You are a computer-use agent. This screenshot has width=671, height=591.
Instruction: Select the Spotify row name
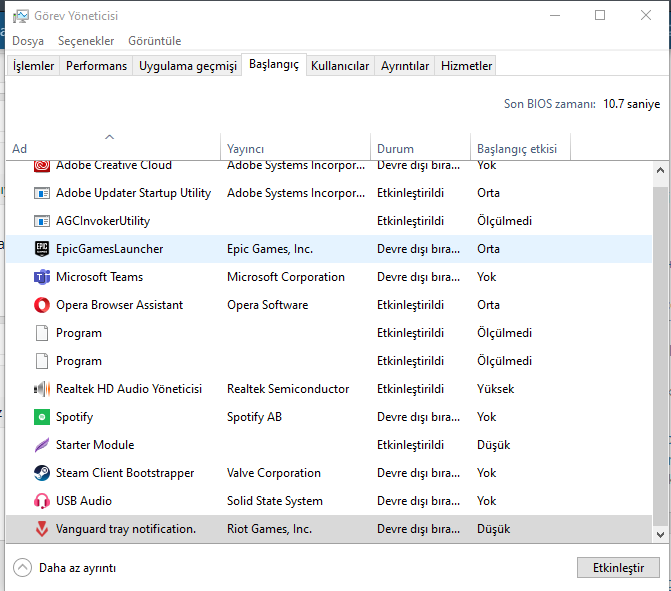(x=74, y=417)
